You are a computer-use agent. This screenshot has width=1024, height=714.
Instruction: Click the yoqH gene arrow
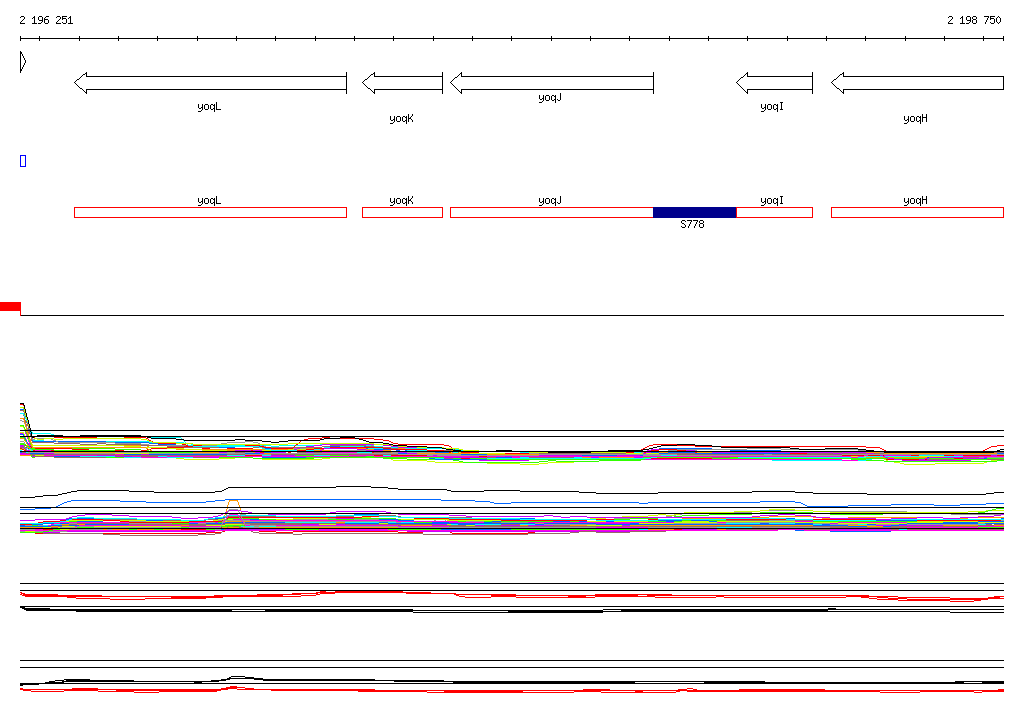[x=918, y=83]
